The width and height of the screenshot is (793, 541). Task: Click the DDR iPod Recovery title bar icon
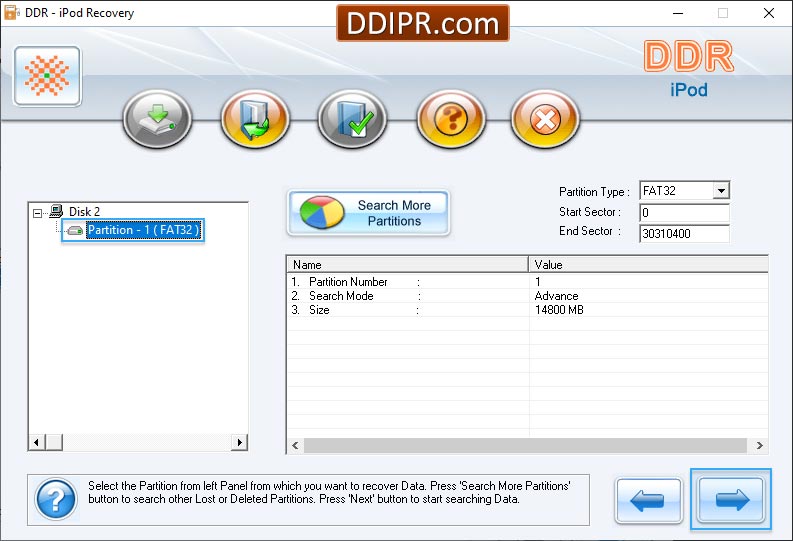click(x=12, y=13)
